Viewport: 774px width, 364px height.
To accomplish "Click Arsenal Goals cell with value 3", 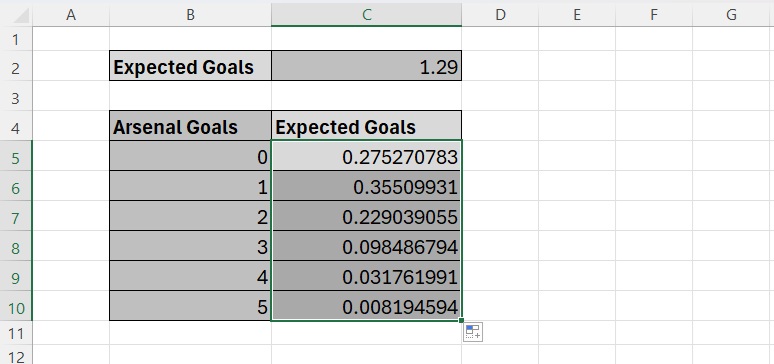I will pos(191,246).
